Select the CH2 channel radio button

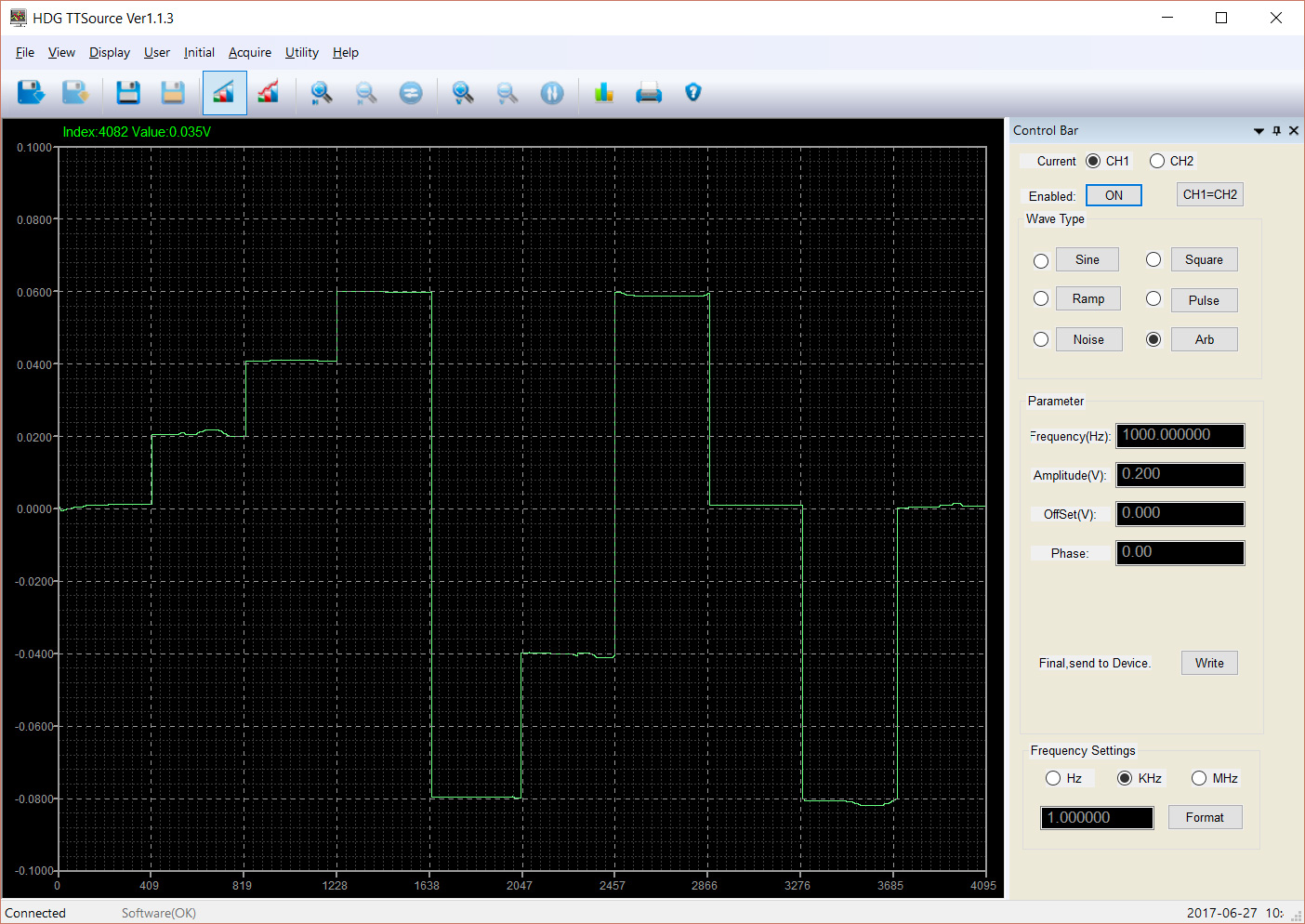pyautogui.click(x=1157, y=161)
